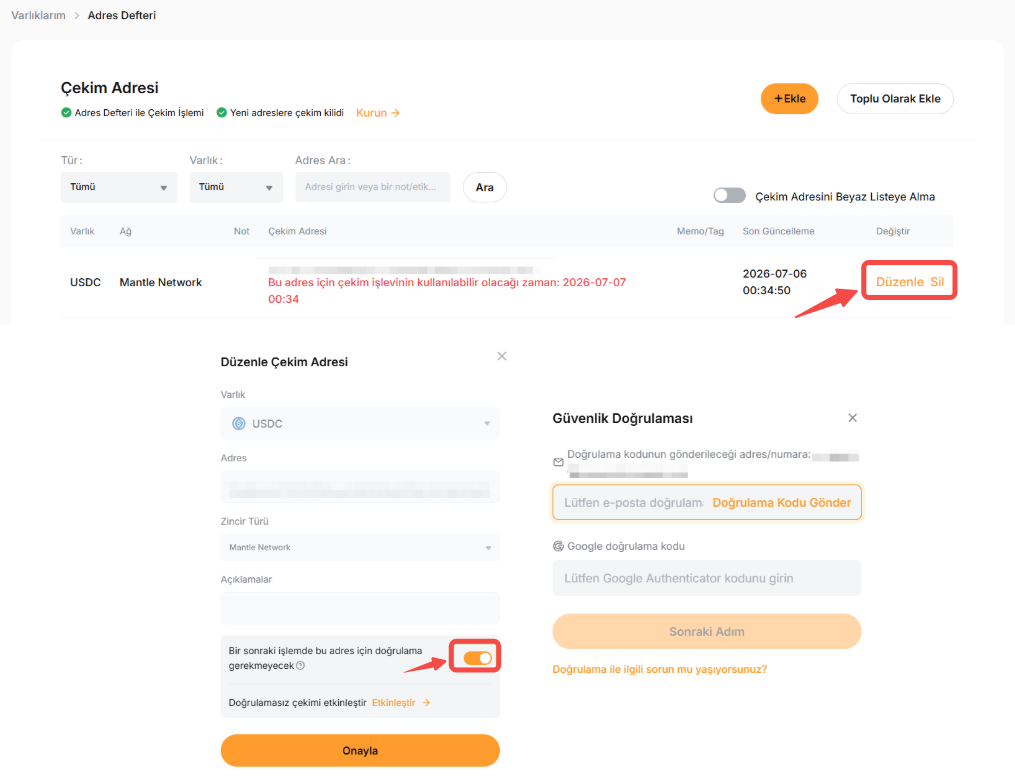The height and width of the screenshot is (778, 1015).
Task: Click Doğrulama Kodu Gönder link
Action: pos(781,503)
